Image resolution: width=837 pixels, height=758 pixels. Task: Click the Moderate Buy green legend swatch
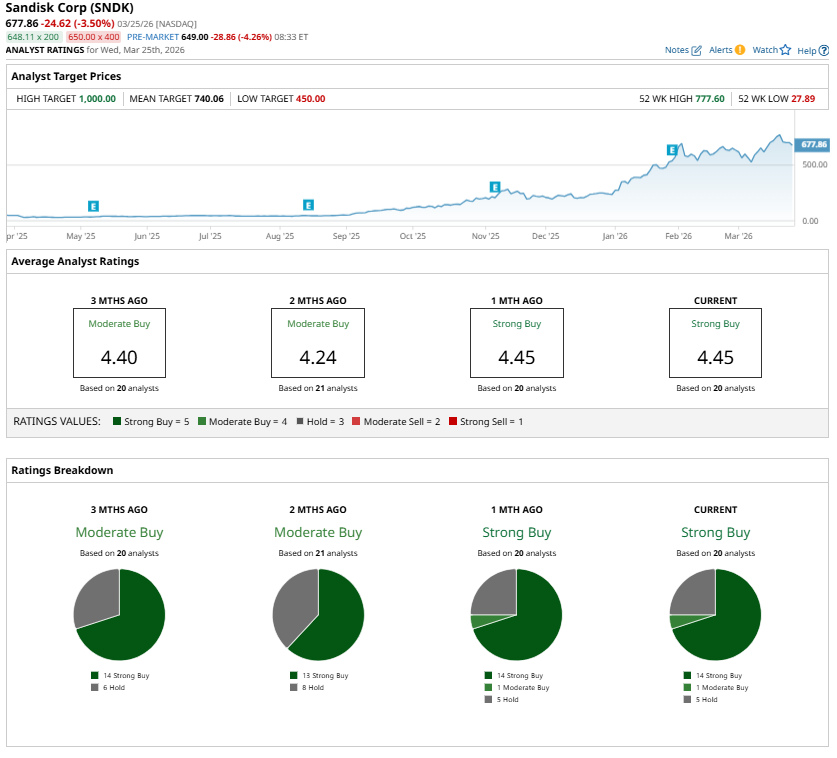point(202,421)
